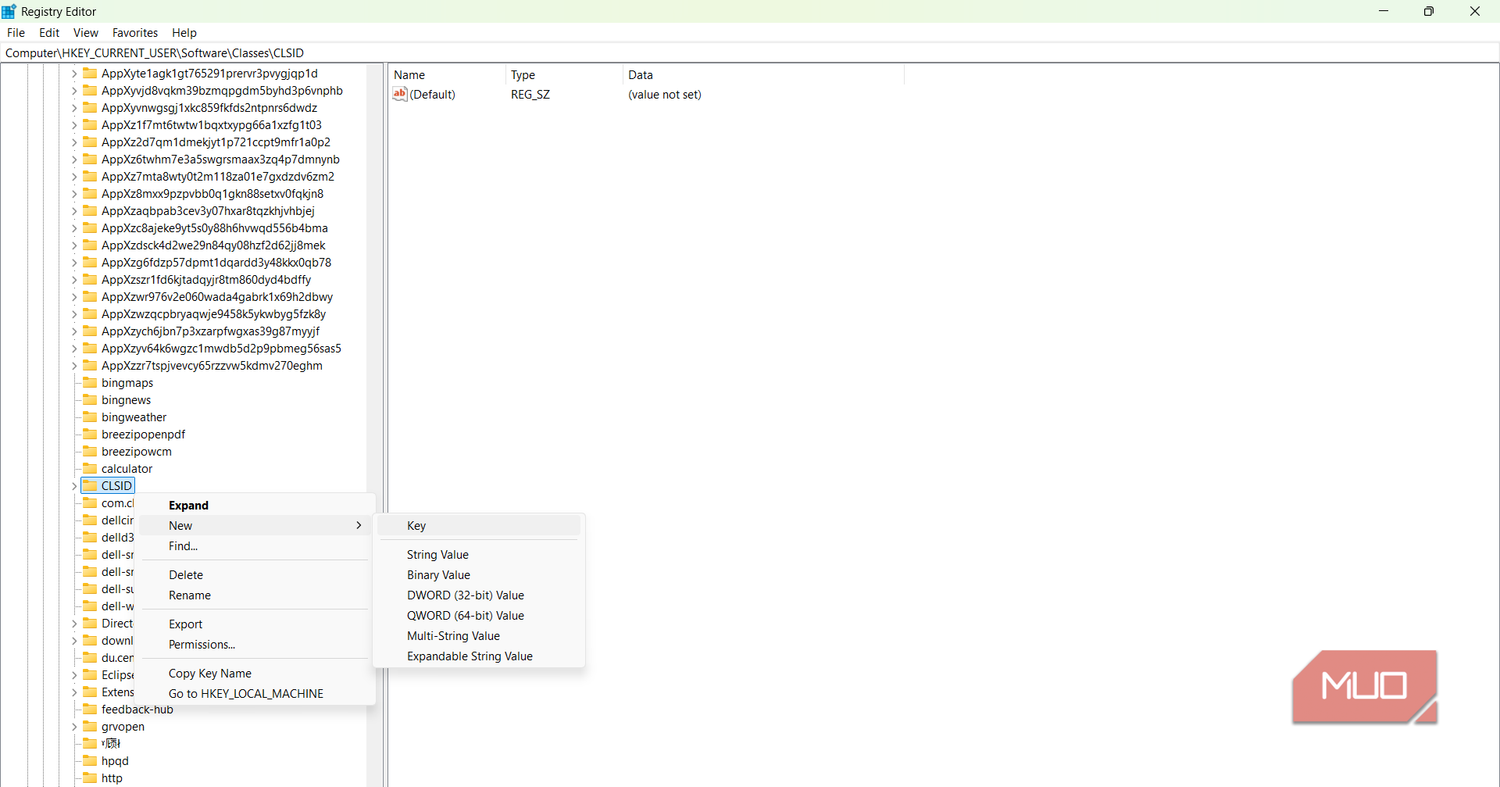Click the (value not set) data cell
Viewport: 1500px width, 787px height.
pos(664,94)
